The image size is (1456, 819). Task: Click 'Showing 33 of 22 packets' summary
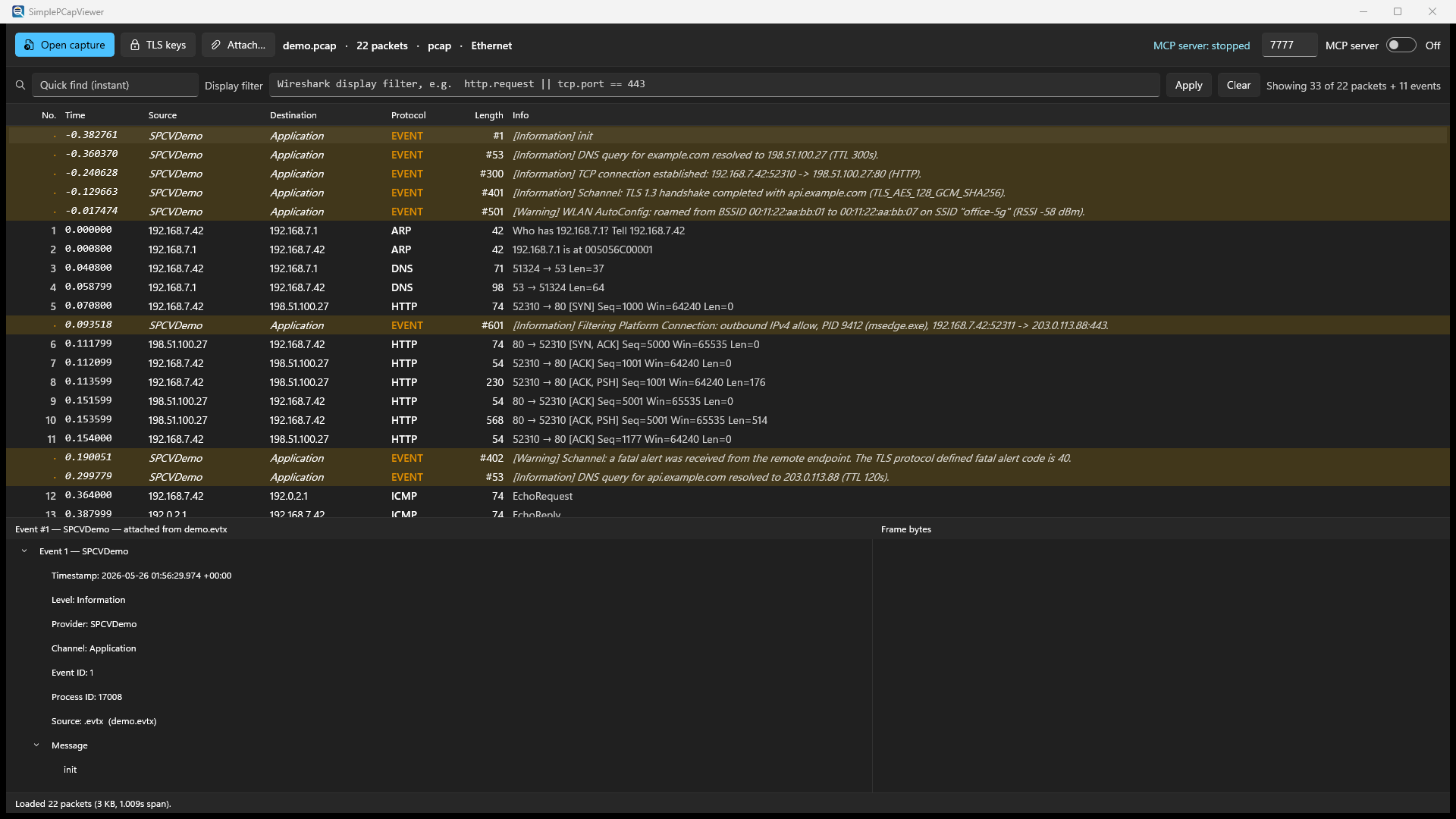(1353, 86)
